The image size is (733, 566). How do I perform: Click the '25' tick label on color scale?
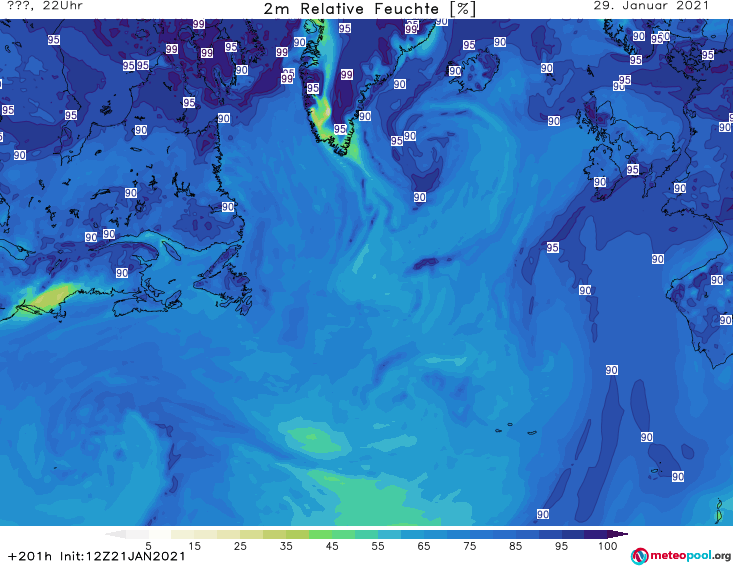(240, 546)
